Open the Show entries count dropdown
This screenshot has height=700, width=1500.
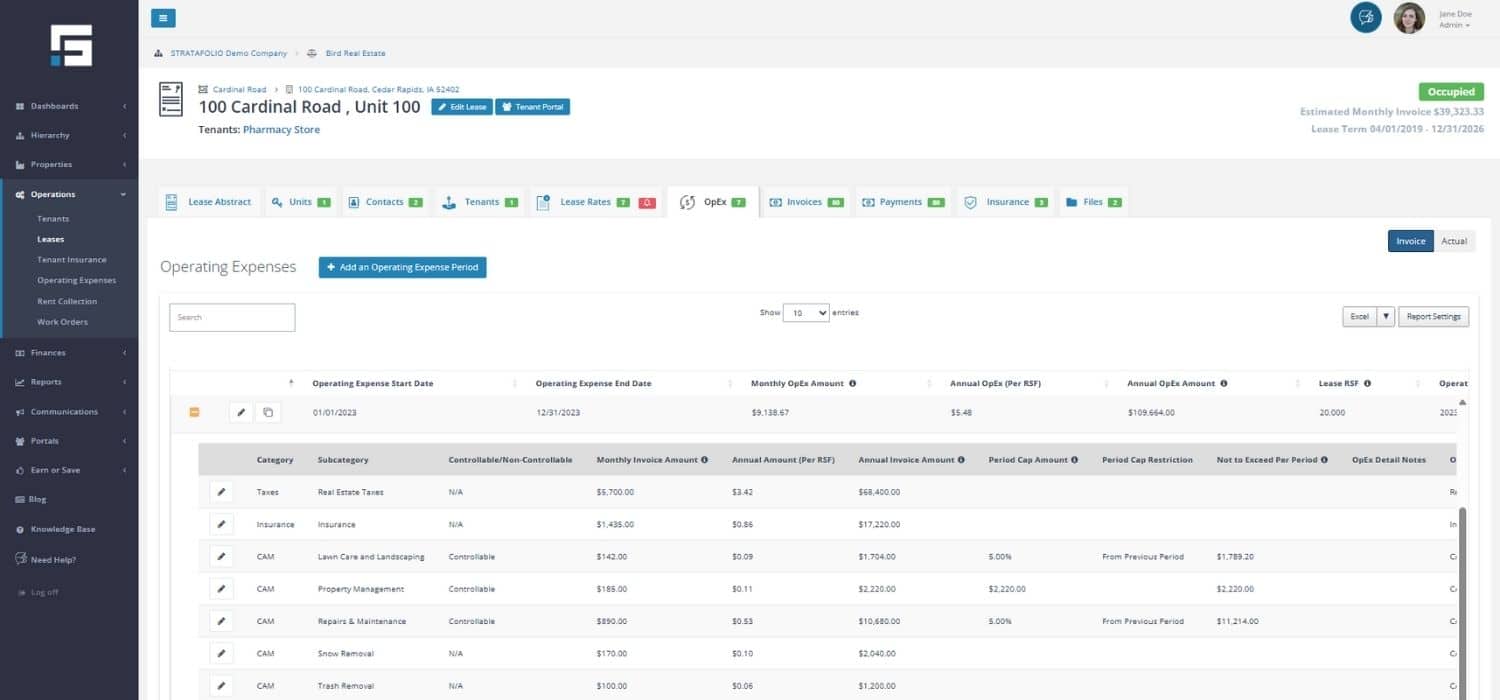pos(806,313)
